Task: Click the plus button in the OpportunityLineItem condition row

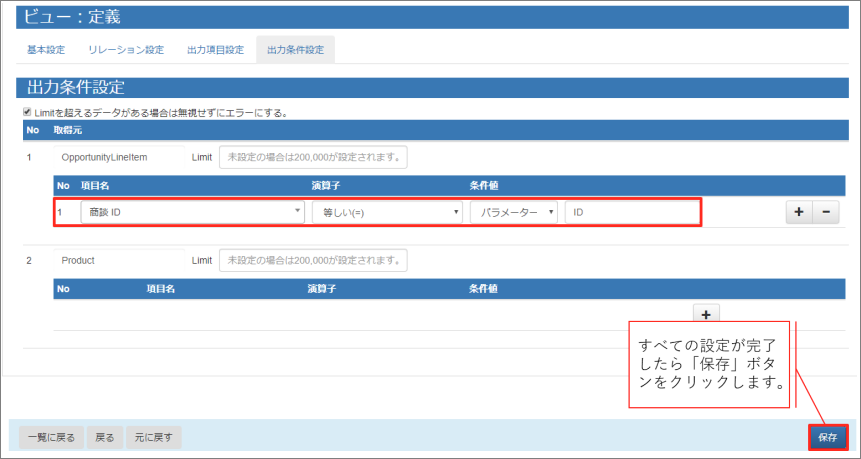Action: (799, 212)
